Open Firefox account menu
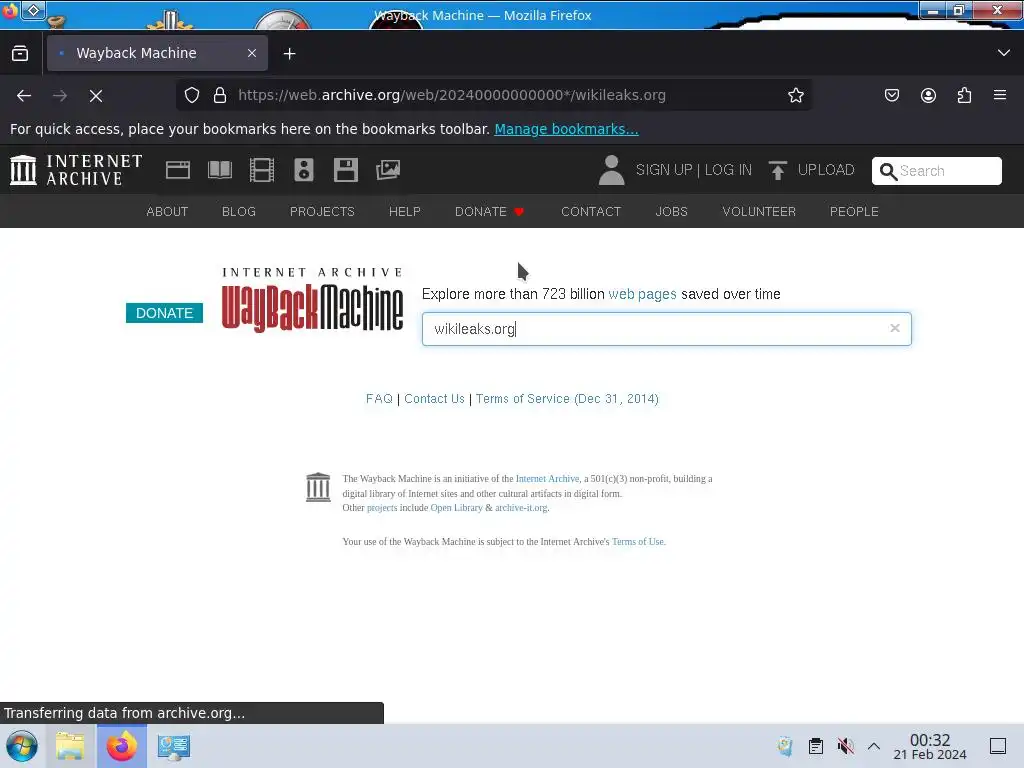This screenshot has width=1024, height=768. click(928, 95)
